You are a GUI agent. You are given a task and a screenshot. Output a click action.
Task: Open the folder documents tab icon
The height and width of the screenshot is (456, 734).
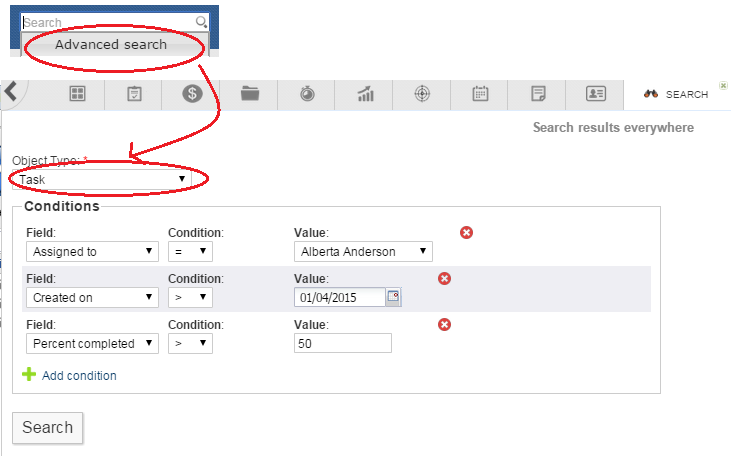(x=250, y=94)
